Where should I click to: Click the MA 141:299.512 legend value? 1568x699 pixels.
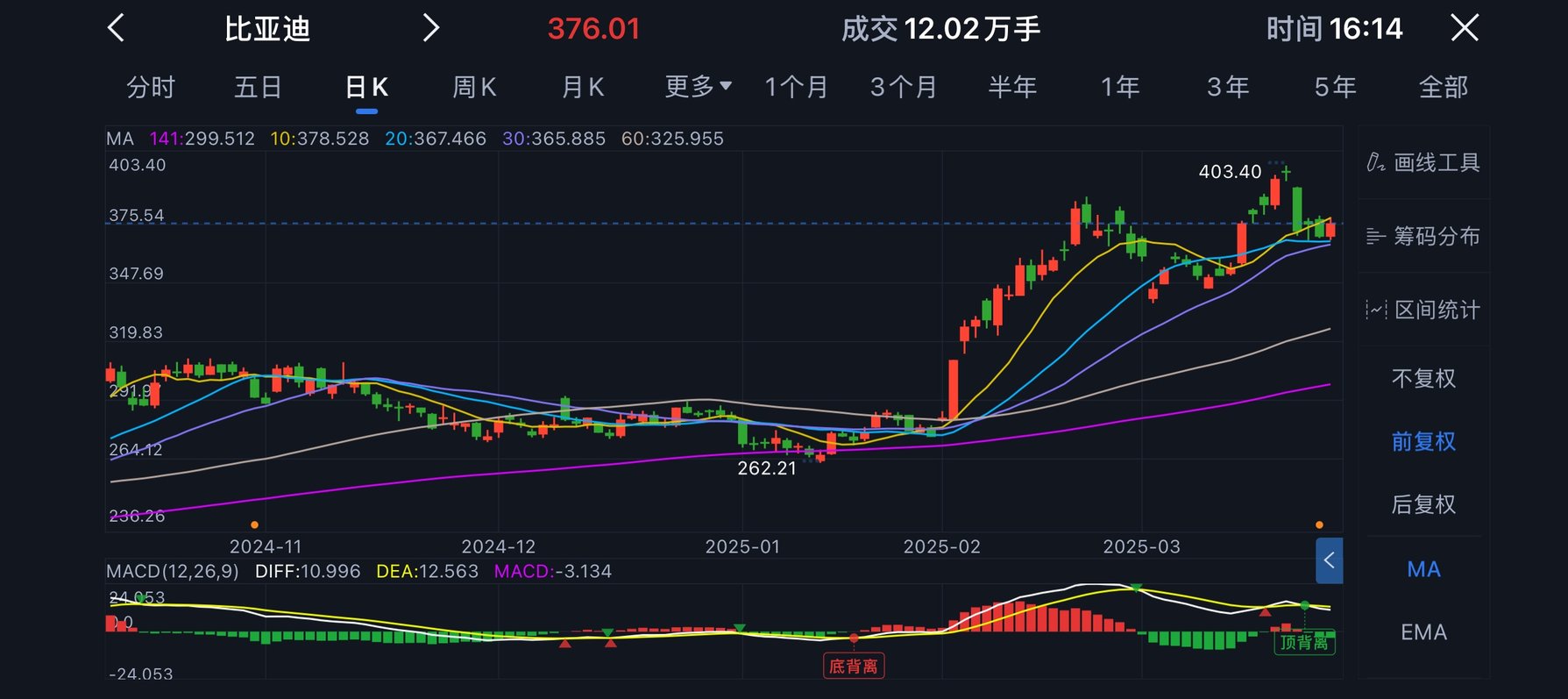pos(202,139)
